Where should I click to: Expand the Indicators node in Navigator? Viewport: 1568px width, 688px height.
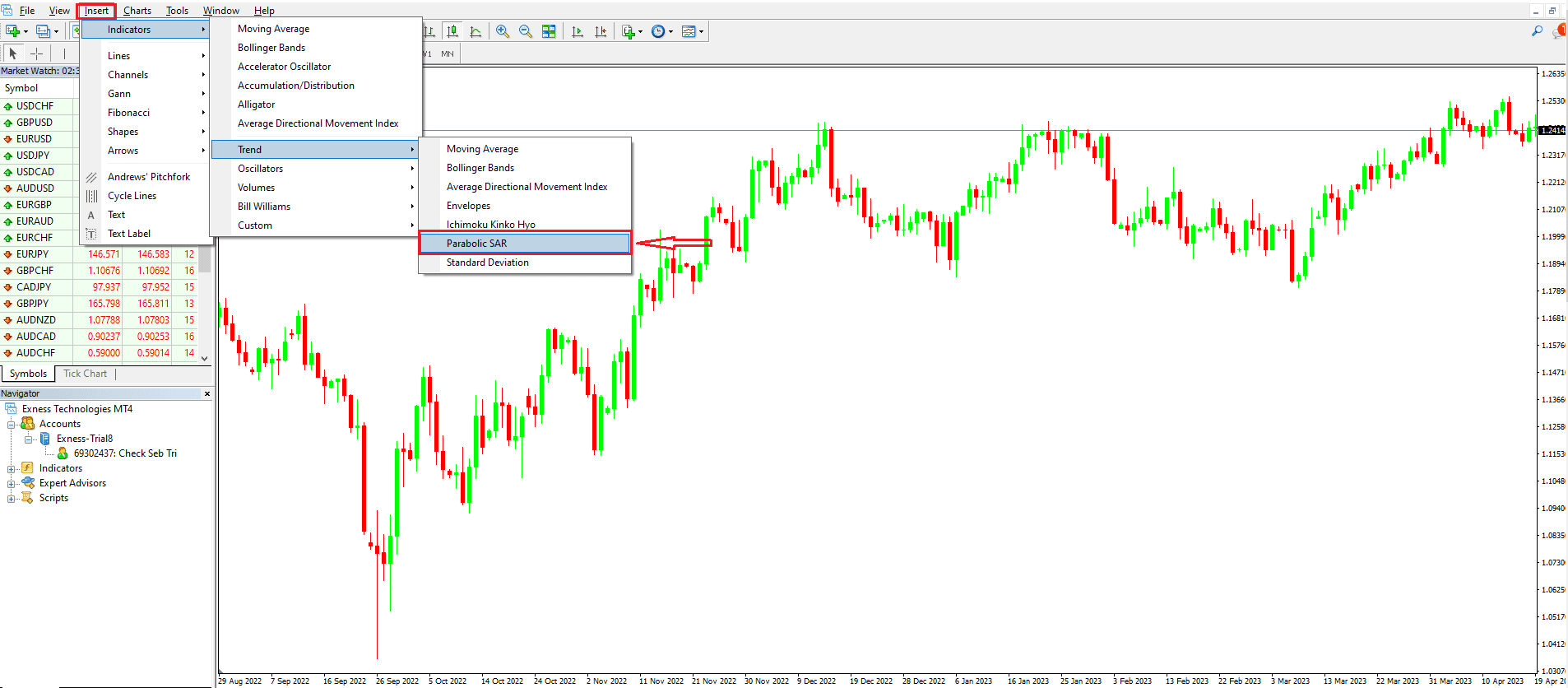coord(12,468)
